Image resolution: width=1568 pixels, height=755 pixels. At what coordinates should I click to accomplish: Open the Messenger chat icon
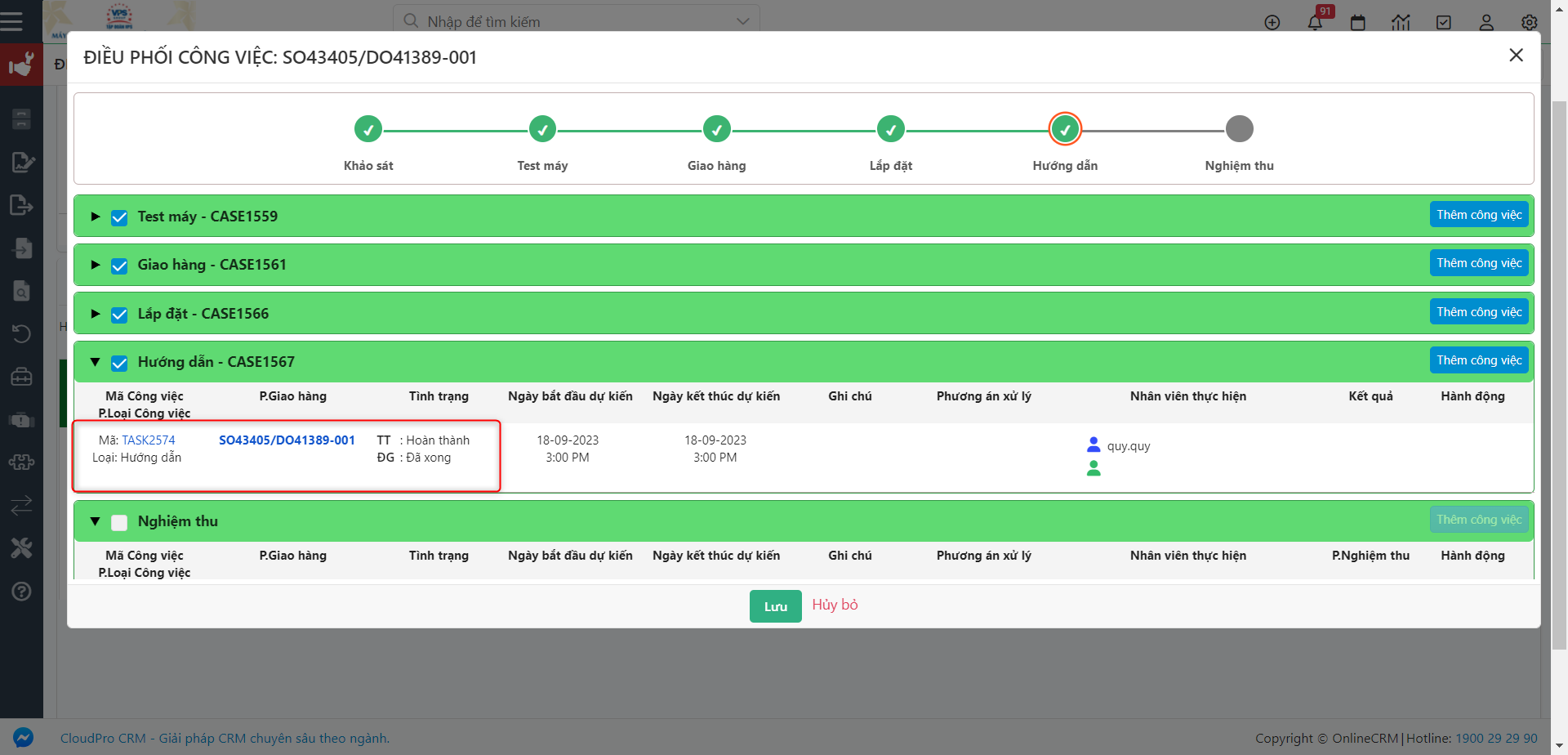tap(23, 738)
